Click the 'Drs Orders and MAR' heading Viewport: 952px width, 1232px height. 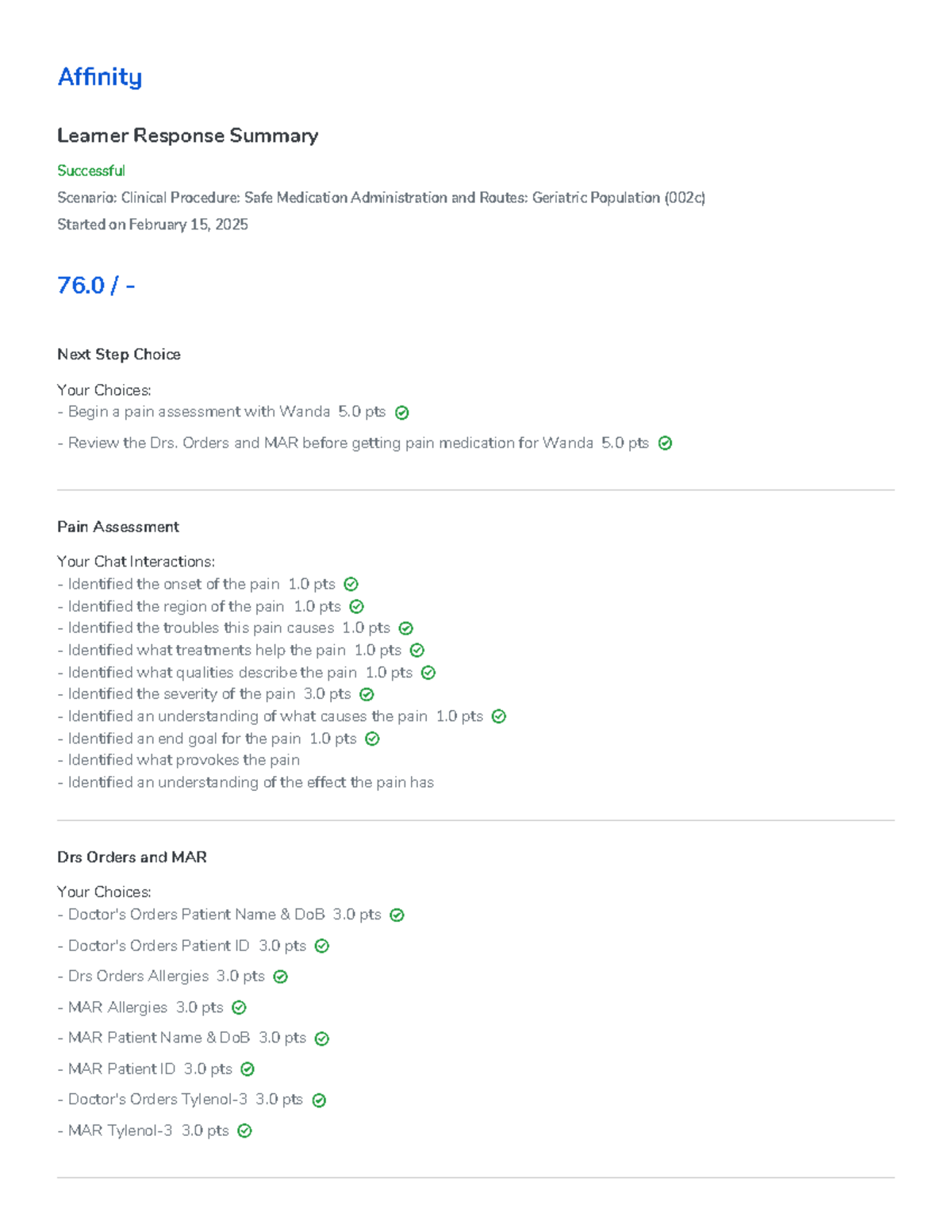(x=132, y=857)
